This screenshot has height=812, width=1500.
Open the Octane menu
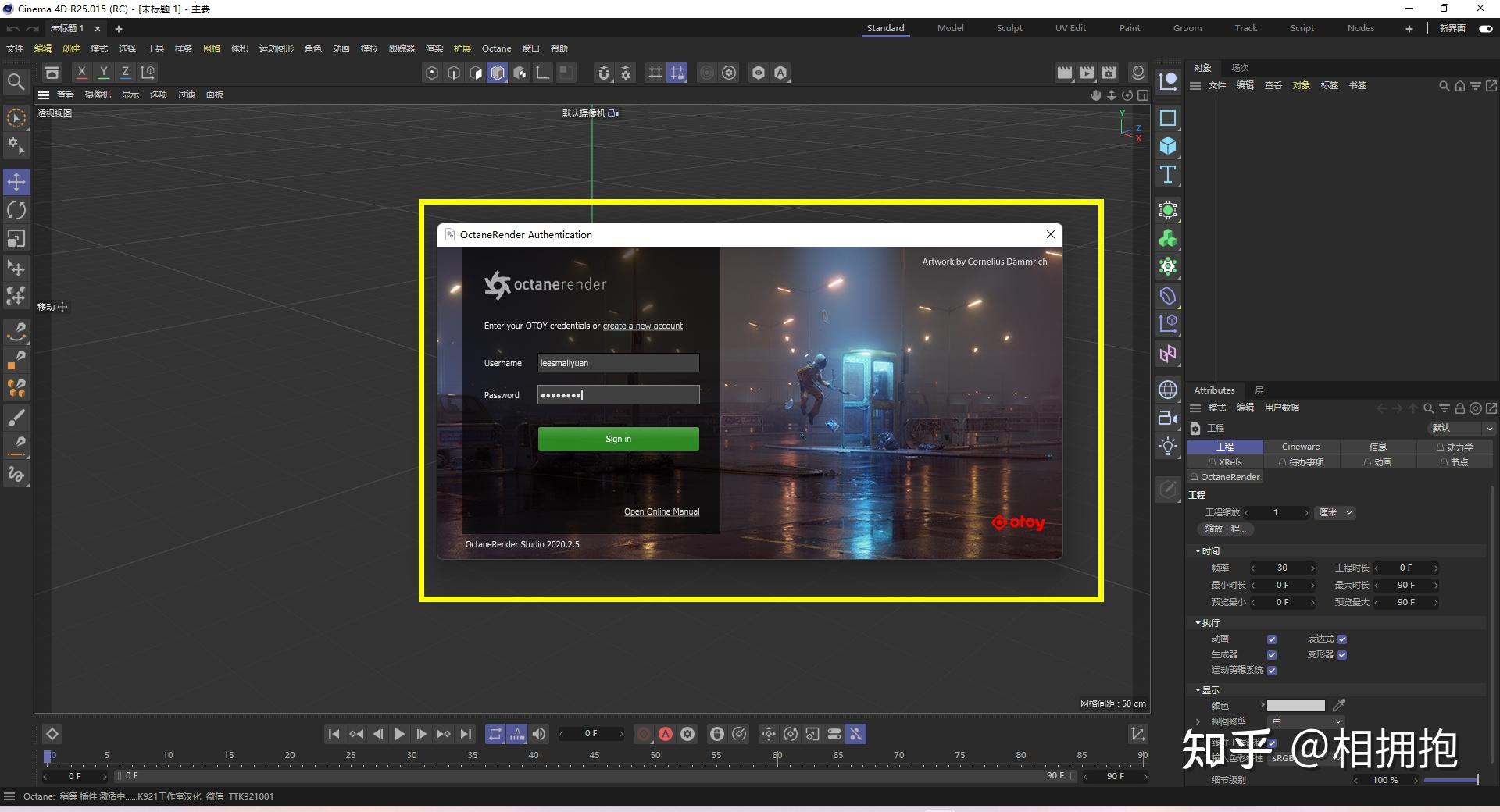tap(496, 48)
